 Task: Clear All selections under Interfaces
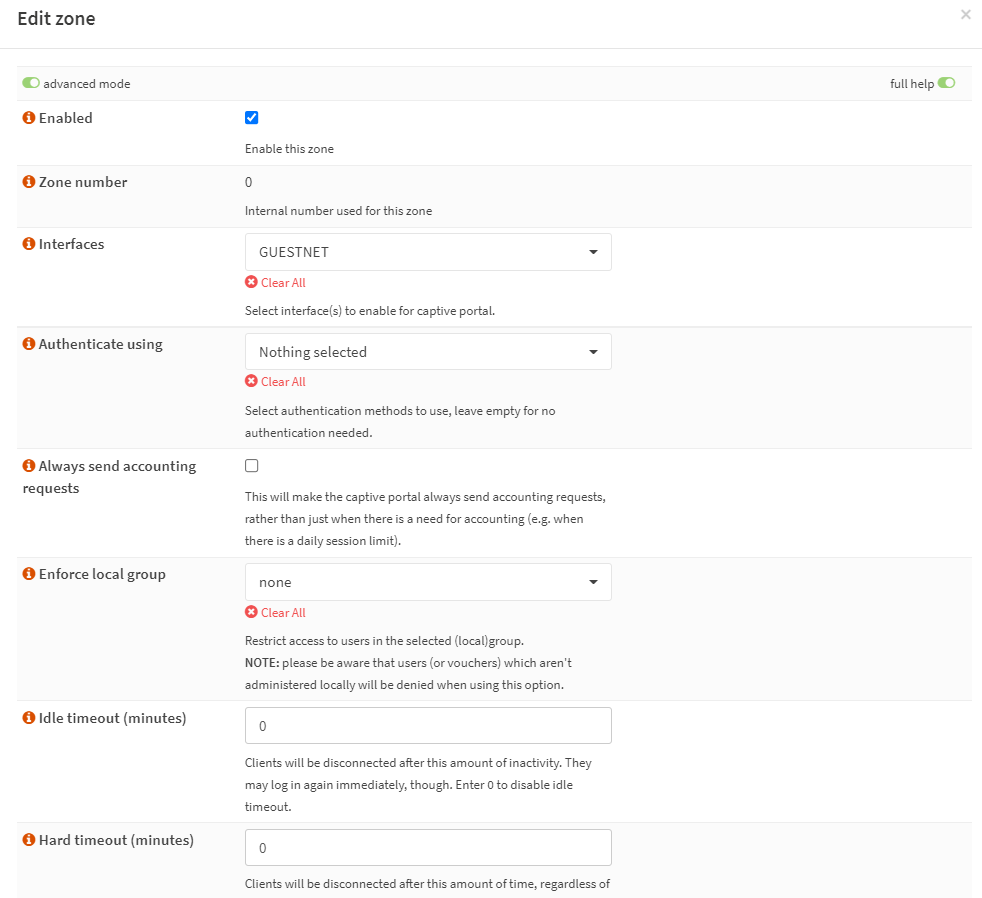276,283
